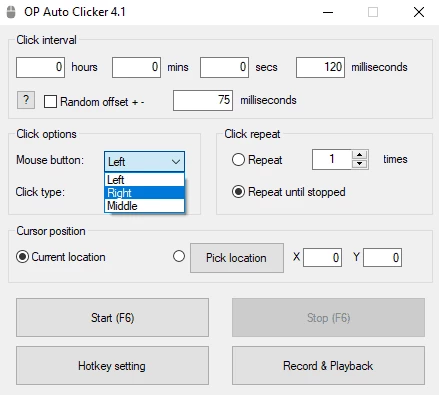Enable the Random offset checkbox
The image size is (439, 395).
pyautogui.click(x=50, y=101)
